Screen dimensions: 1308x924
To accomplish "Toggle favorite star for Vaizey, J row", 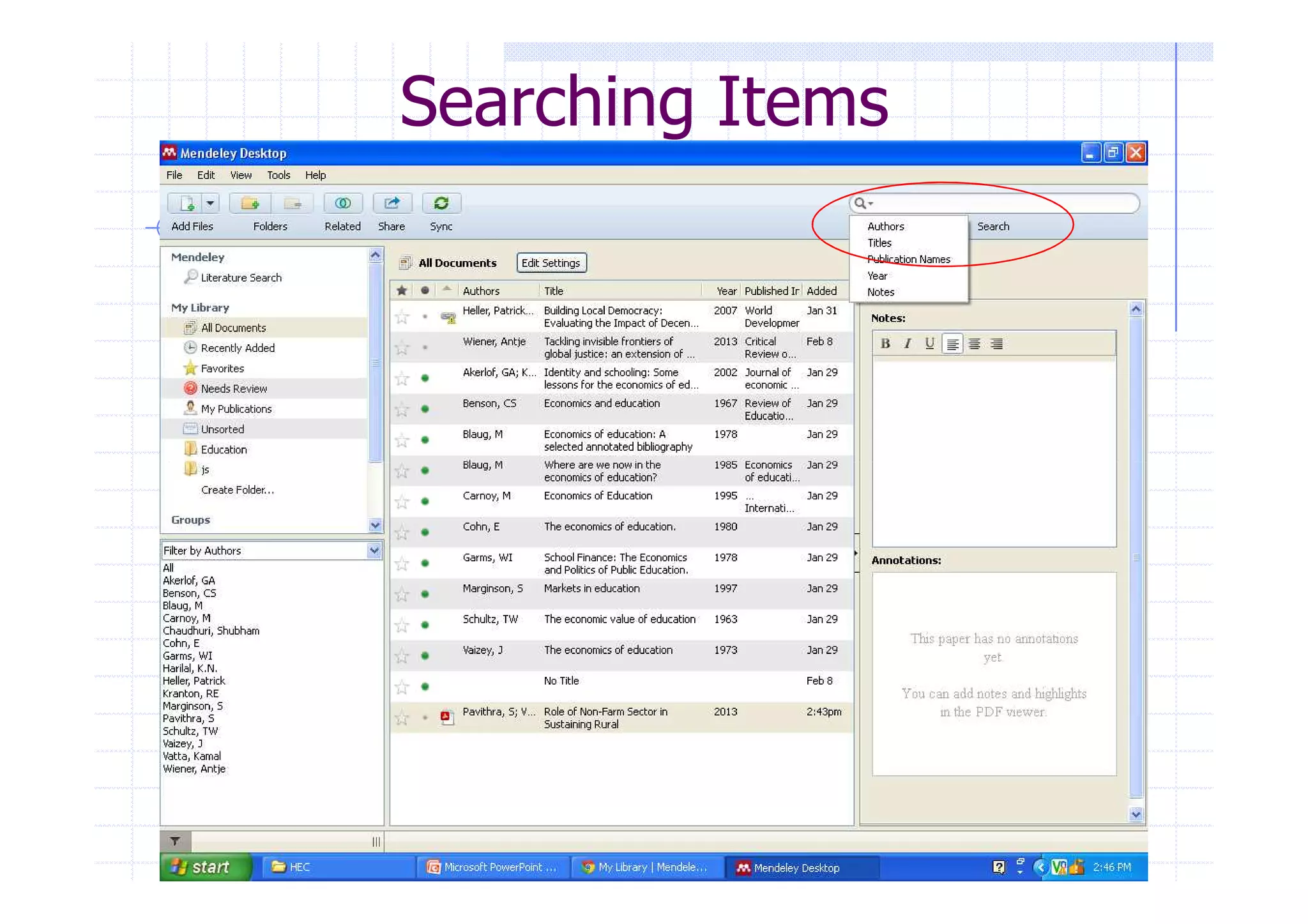I will tap(402, 656).
